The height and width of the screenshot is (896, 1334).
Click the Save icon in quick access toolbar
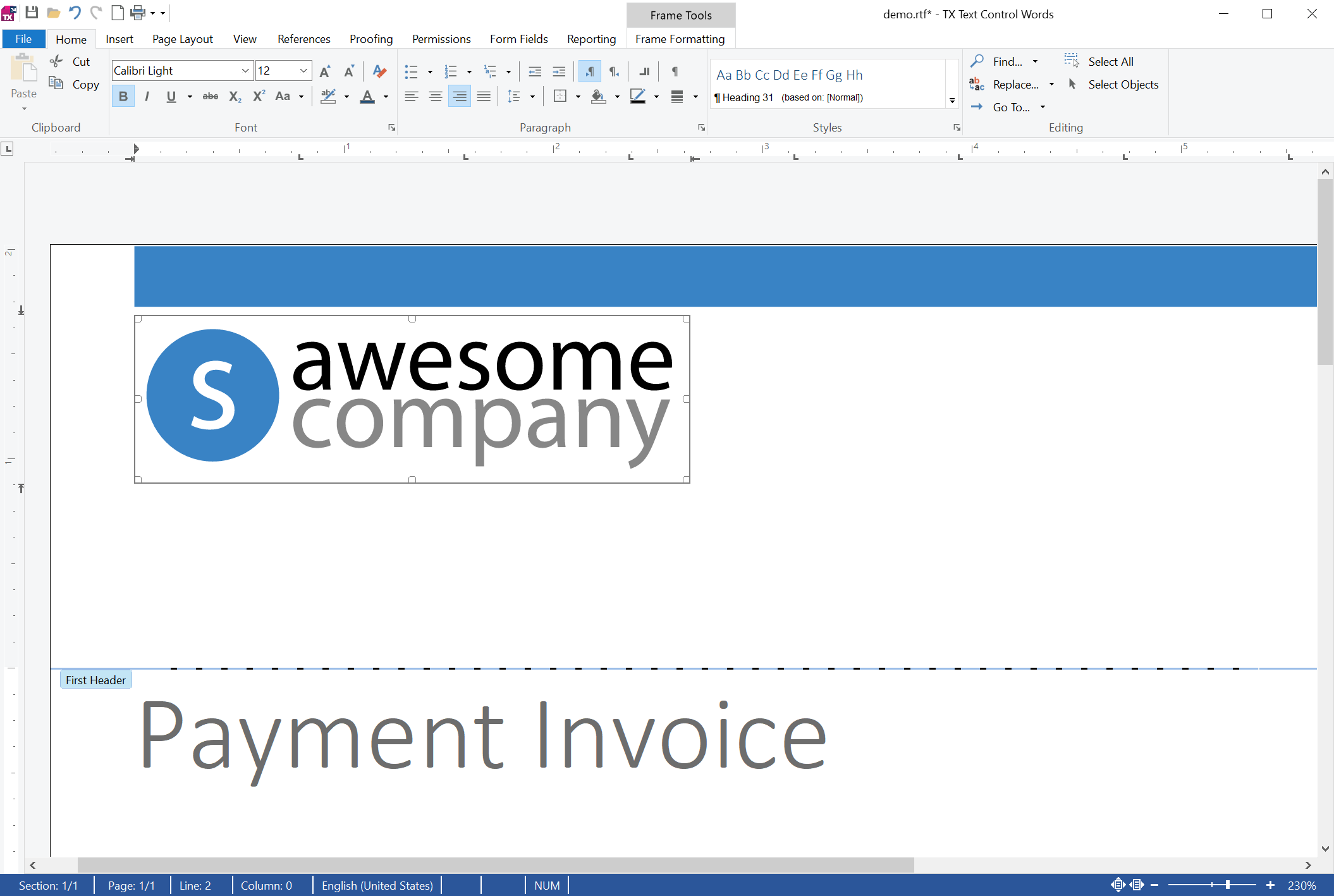click(x=32, y=12)
